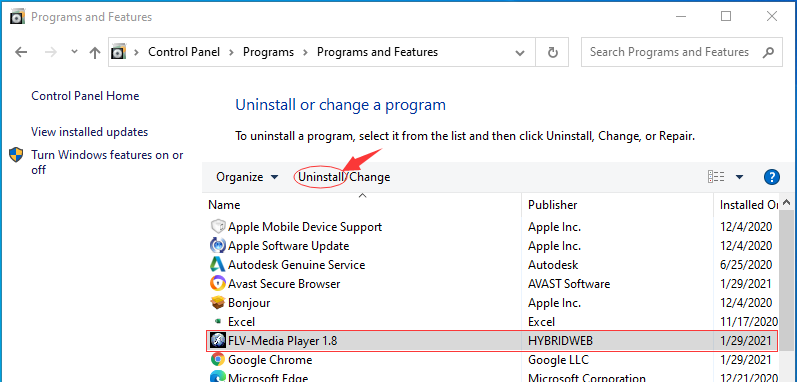Select the Apple Software Update entry
This screenshot has height=382, width=797.
coord(289,246)
